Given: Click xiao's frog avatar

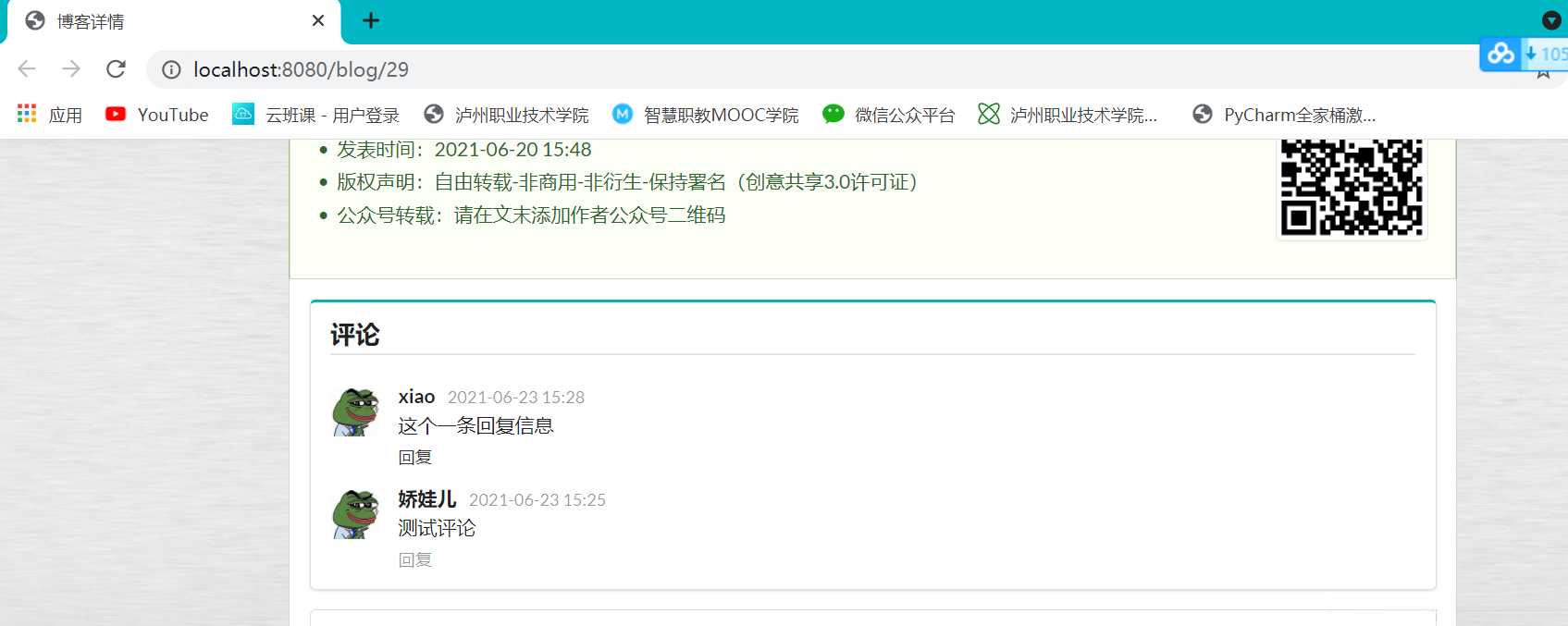Looking at the screenshot, I should point(356,412).
